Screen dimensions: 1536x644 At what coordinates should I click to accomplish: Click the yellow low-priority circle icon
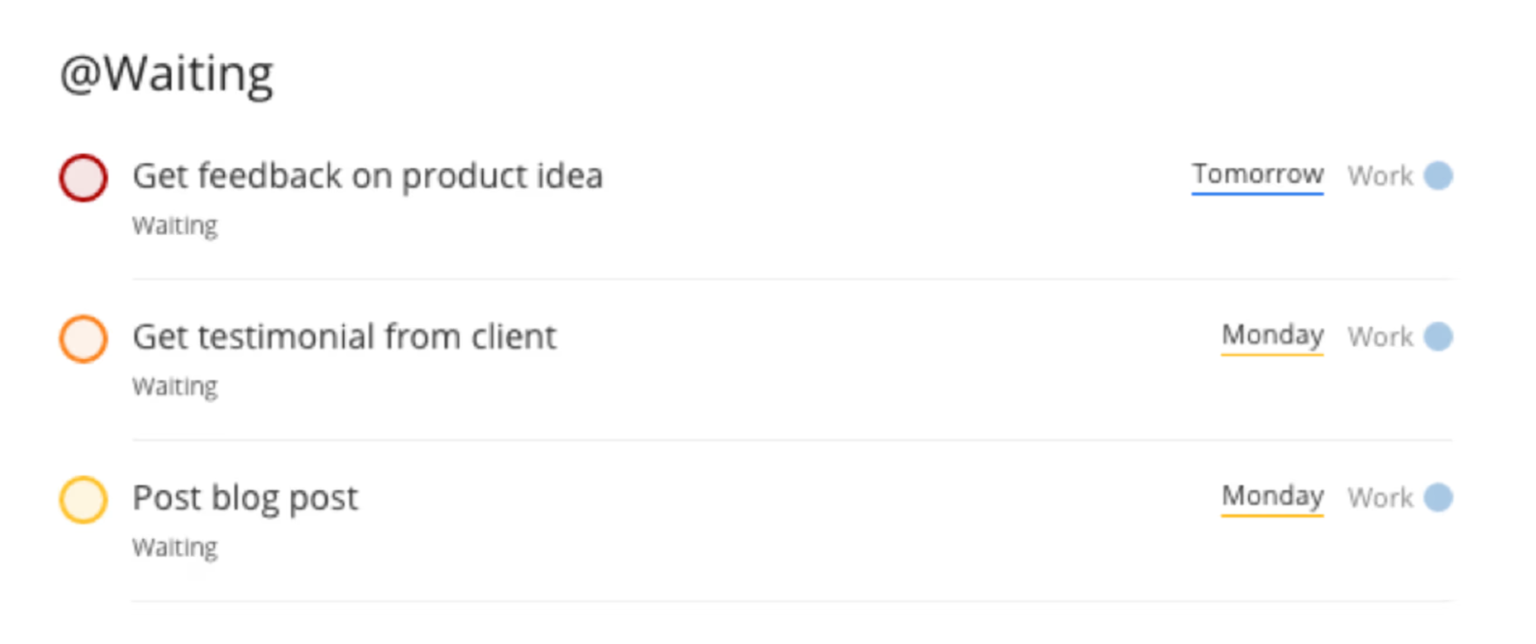pos(83,500)
